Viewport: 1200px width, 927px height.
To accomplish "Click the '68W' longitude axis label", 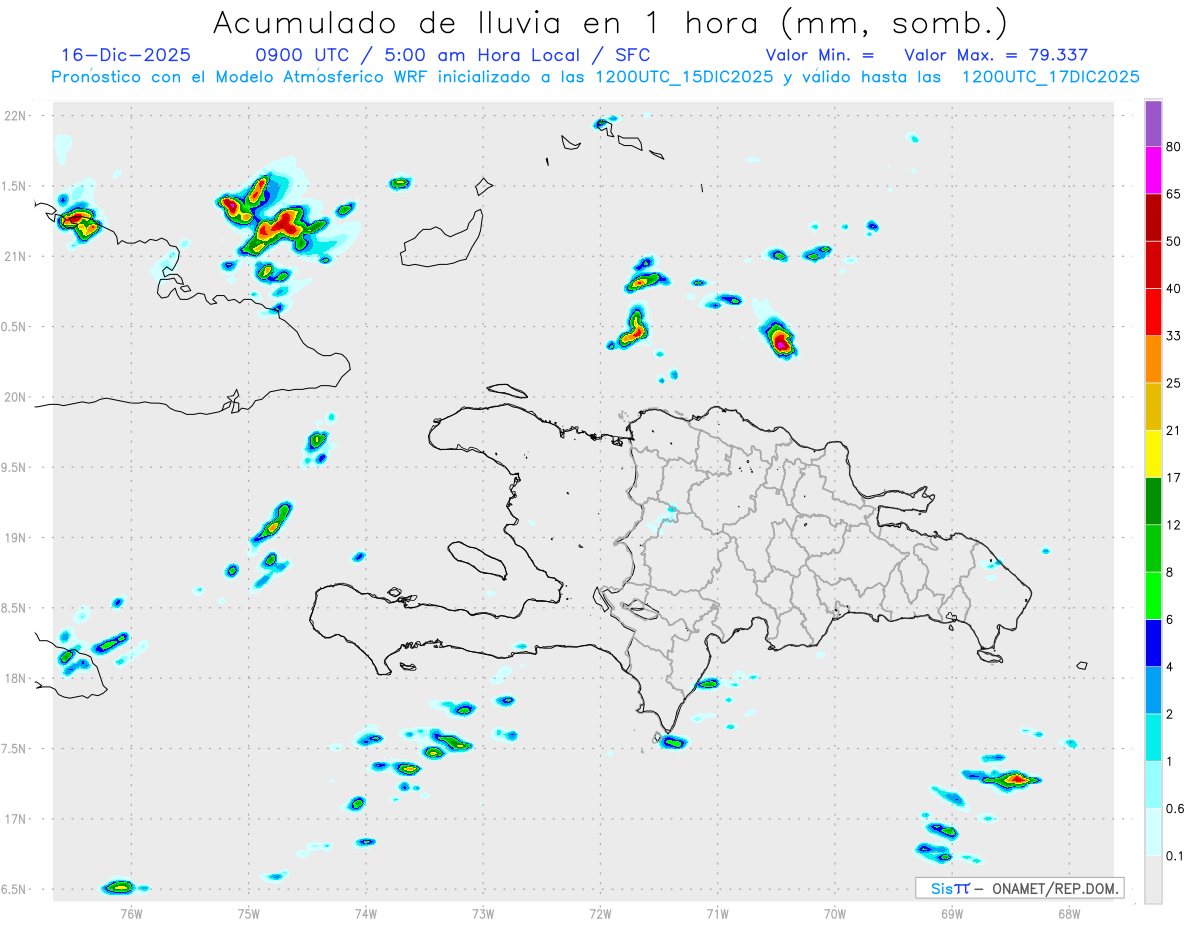I will coord(1069,913).
